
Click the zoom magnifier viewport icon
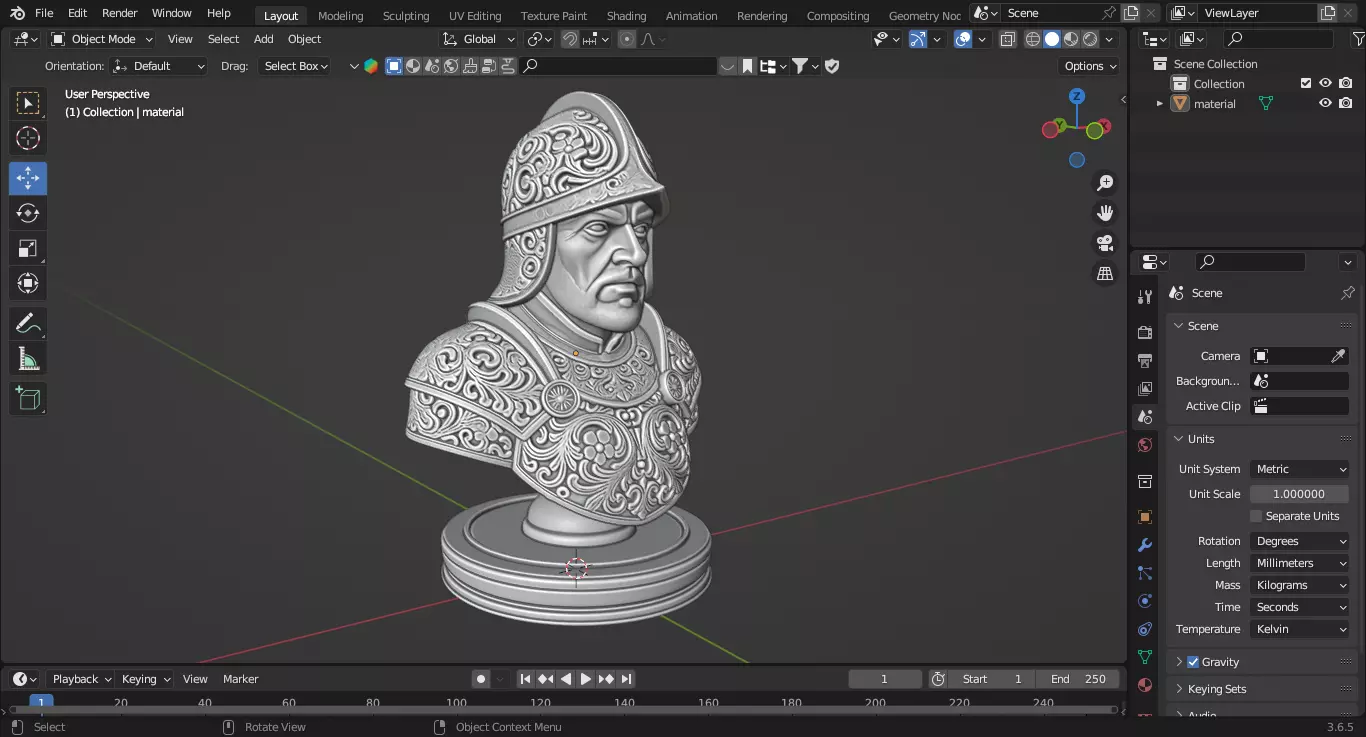click(1105, 183)
